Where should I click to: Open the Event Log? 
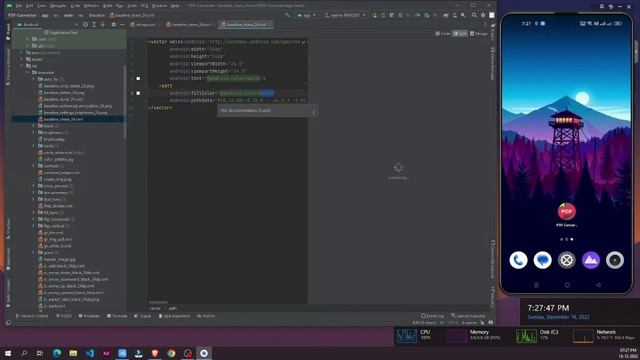coord(433,316)
